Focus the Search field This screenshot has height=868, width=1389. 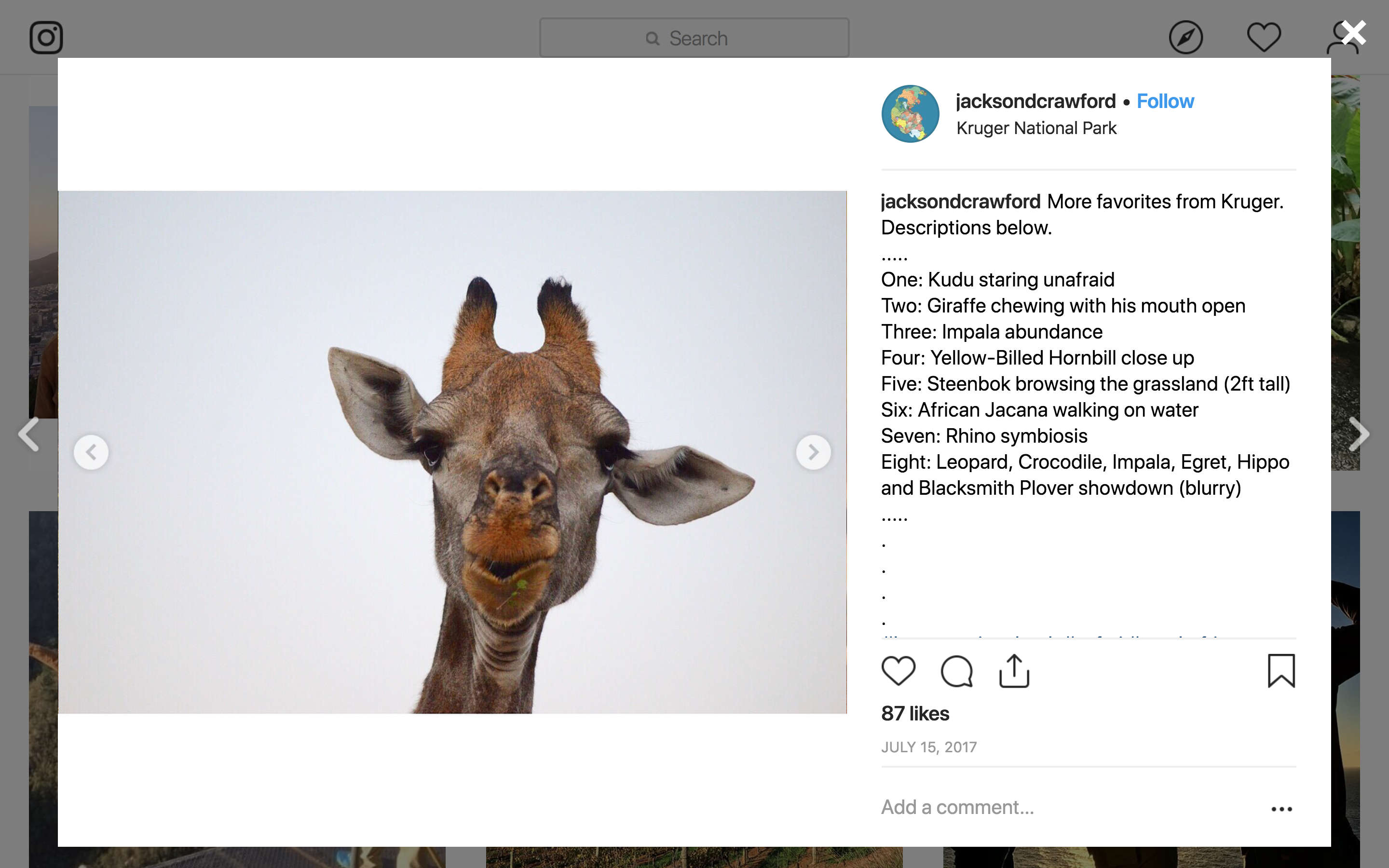694,38
